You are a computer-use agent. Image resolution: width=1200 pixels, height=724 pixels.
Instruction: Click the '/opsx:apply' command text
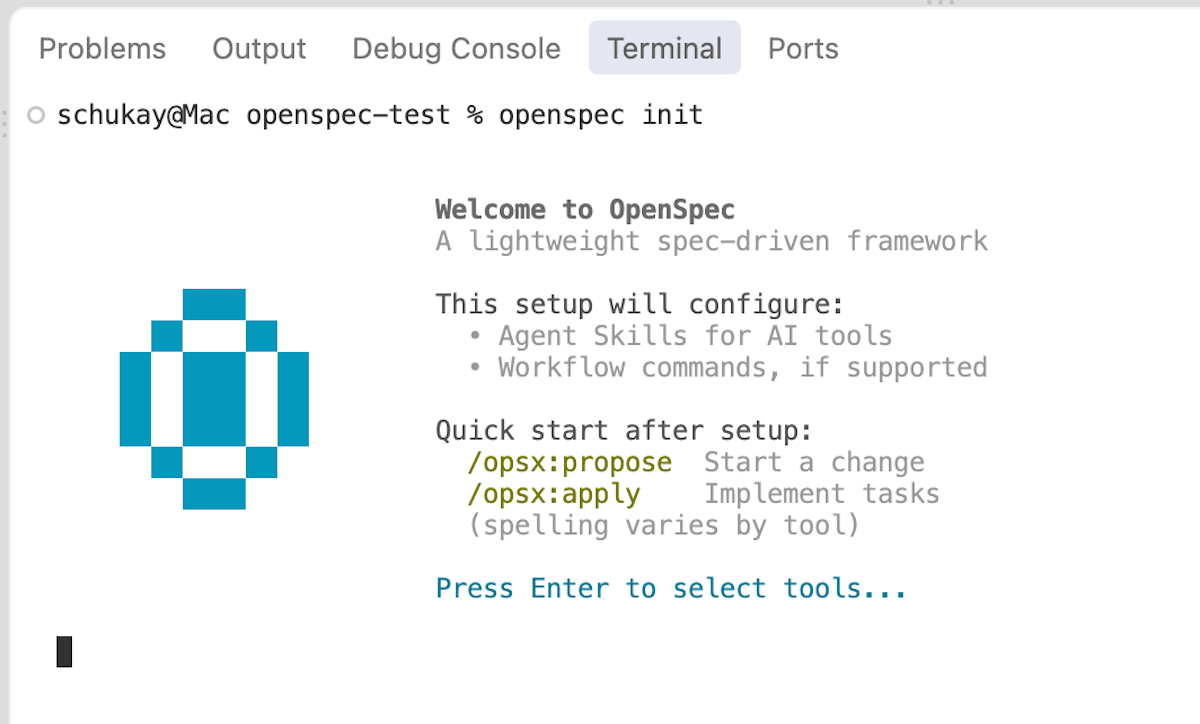coord(553,494)
